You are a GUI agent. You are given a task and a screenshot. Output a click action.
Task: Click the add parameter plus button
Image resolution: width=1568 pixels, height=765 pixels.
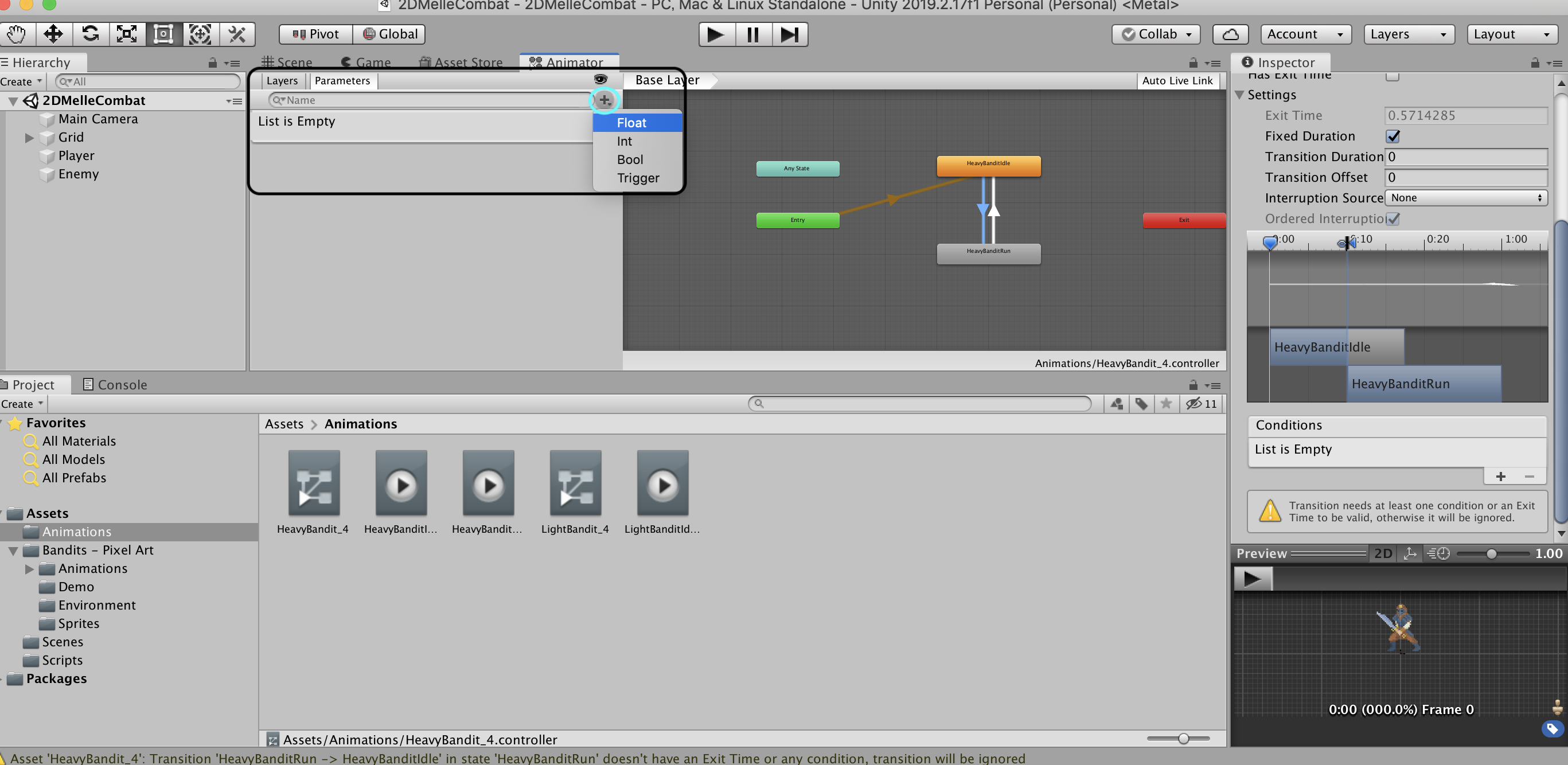point(604,100)
